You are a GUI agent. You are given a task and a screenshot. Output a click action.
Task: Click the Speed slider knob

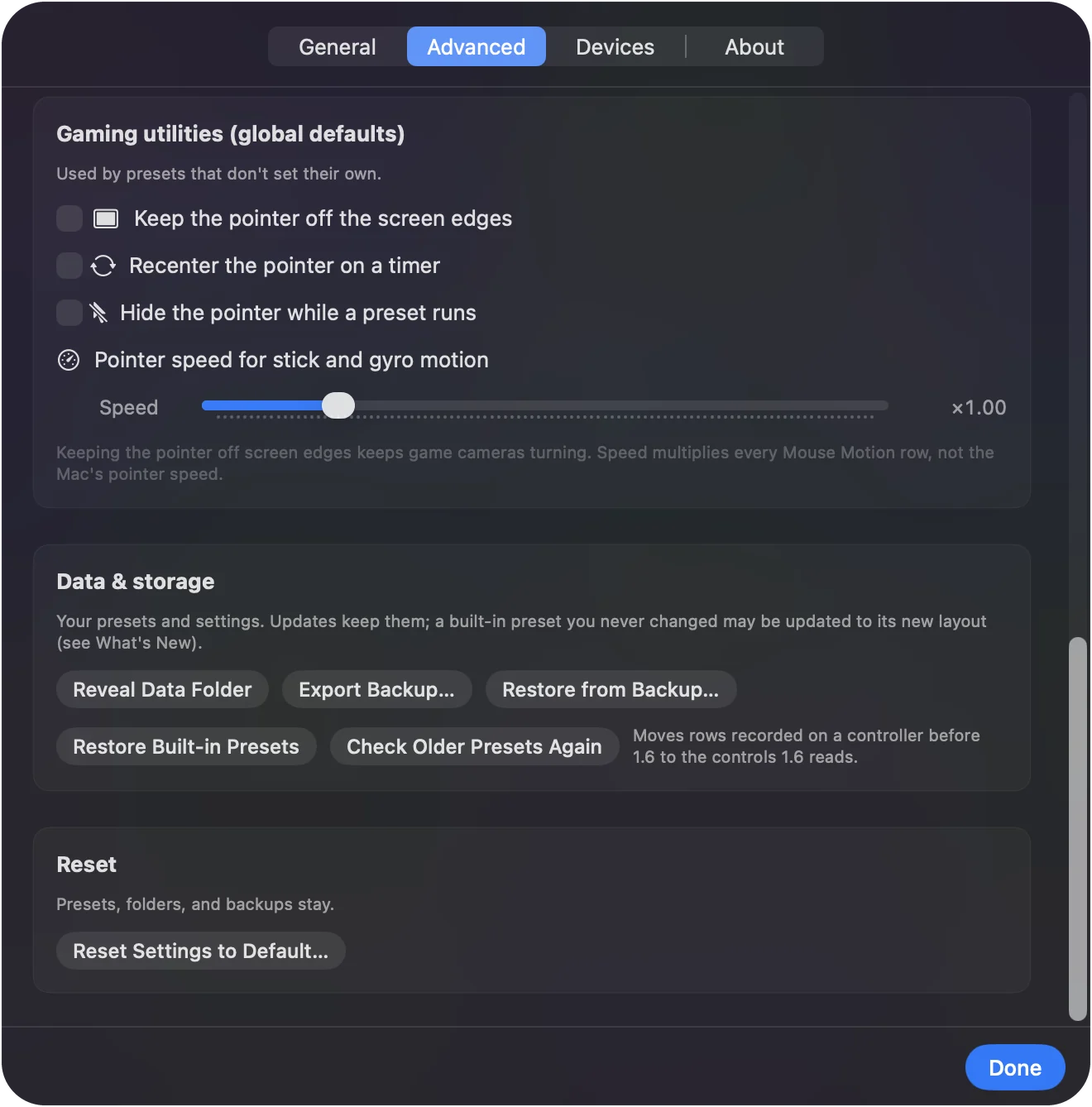click(338, 405)
